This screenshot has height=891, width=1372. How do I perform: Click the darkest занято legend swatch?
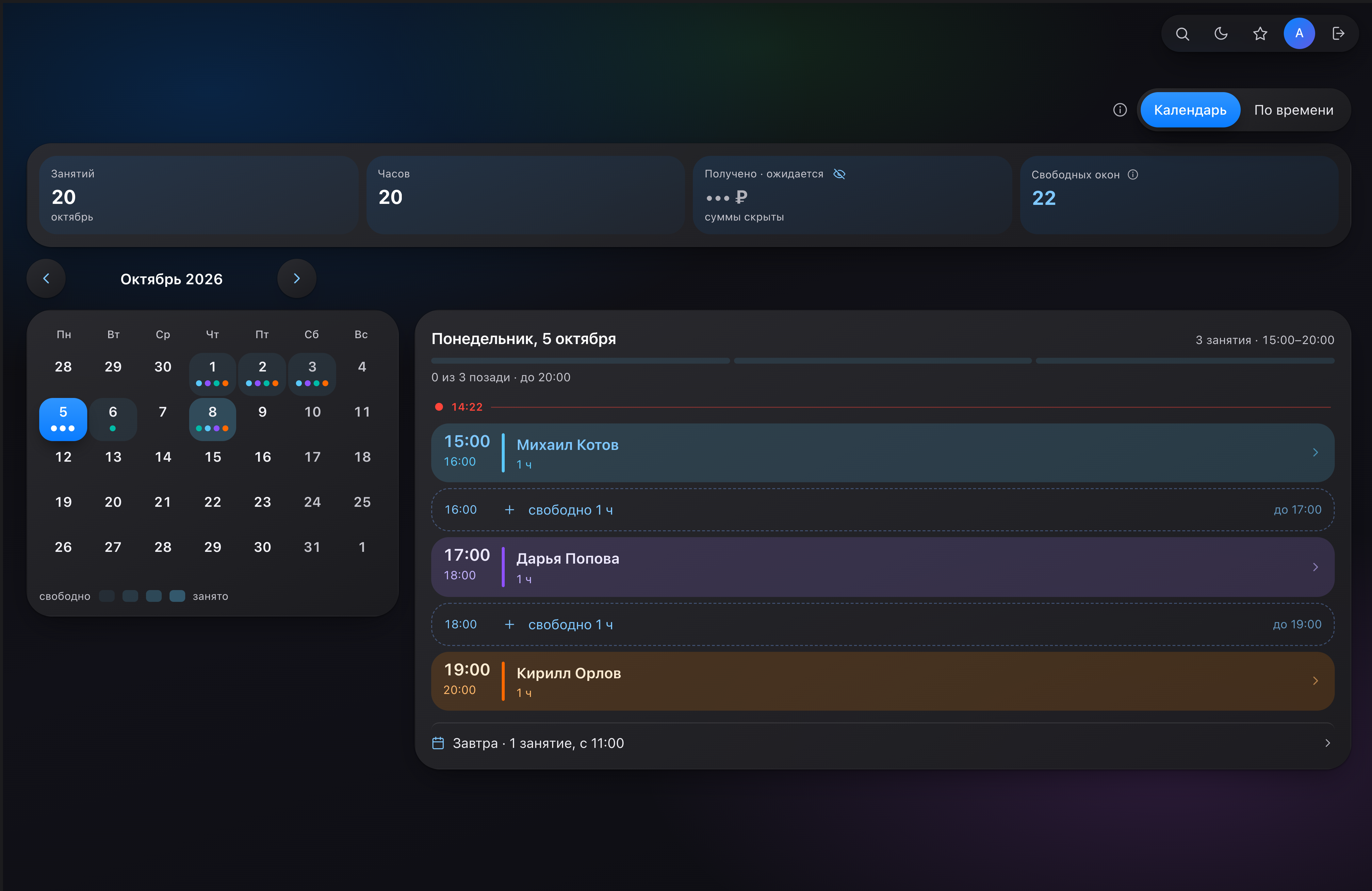tap(177, 596)
